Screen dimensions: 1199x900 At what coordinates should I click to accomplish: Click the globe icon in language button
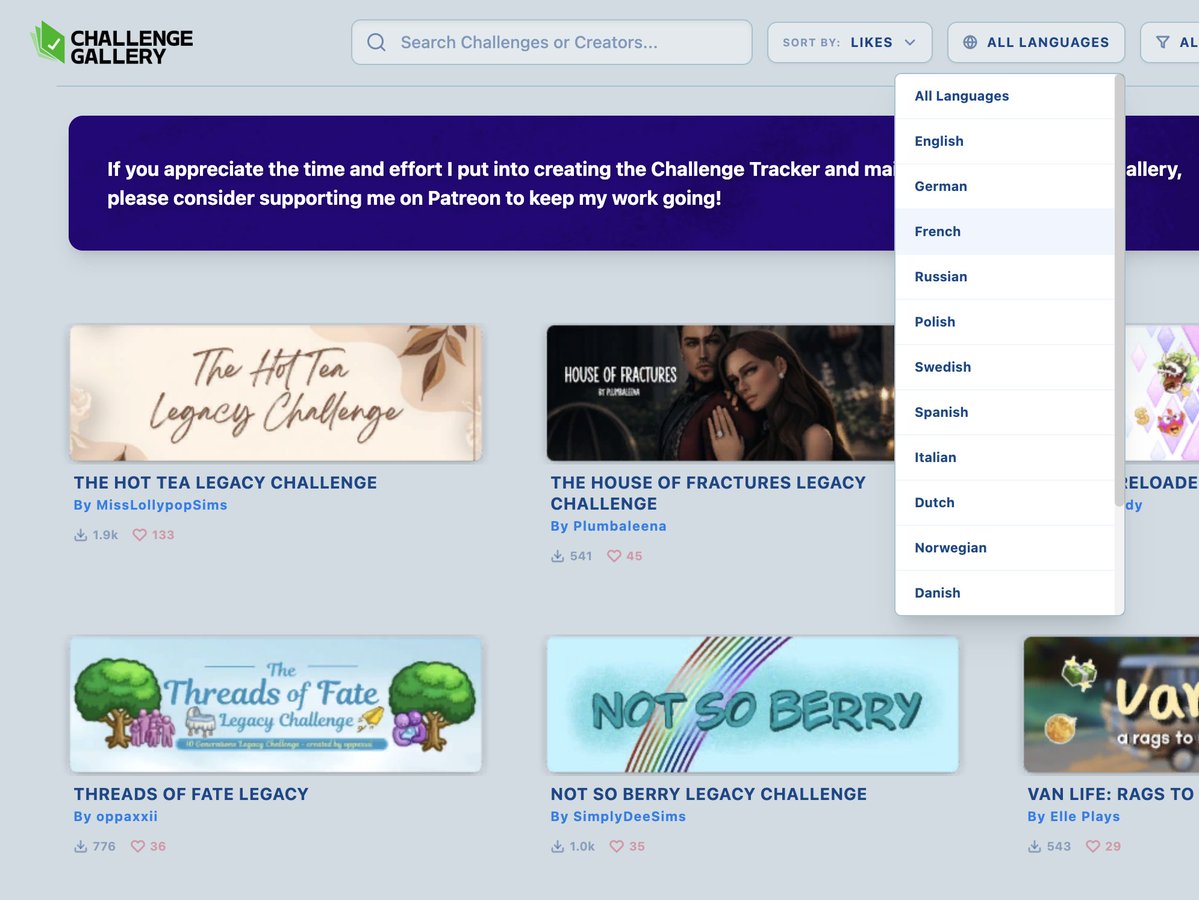pos(970,42)
